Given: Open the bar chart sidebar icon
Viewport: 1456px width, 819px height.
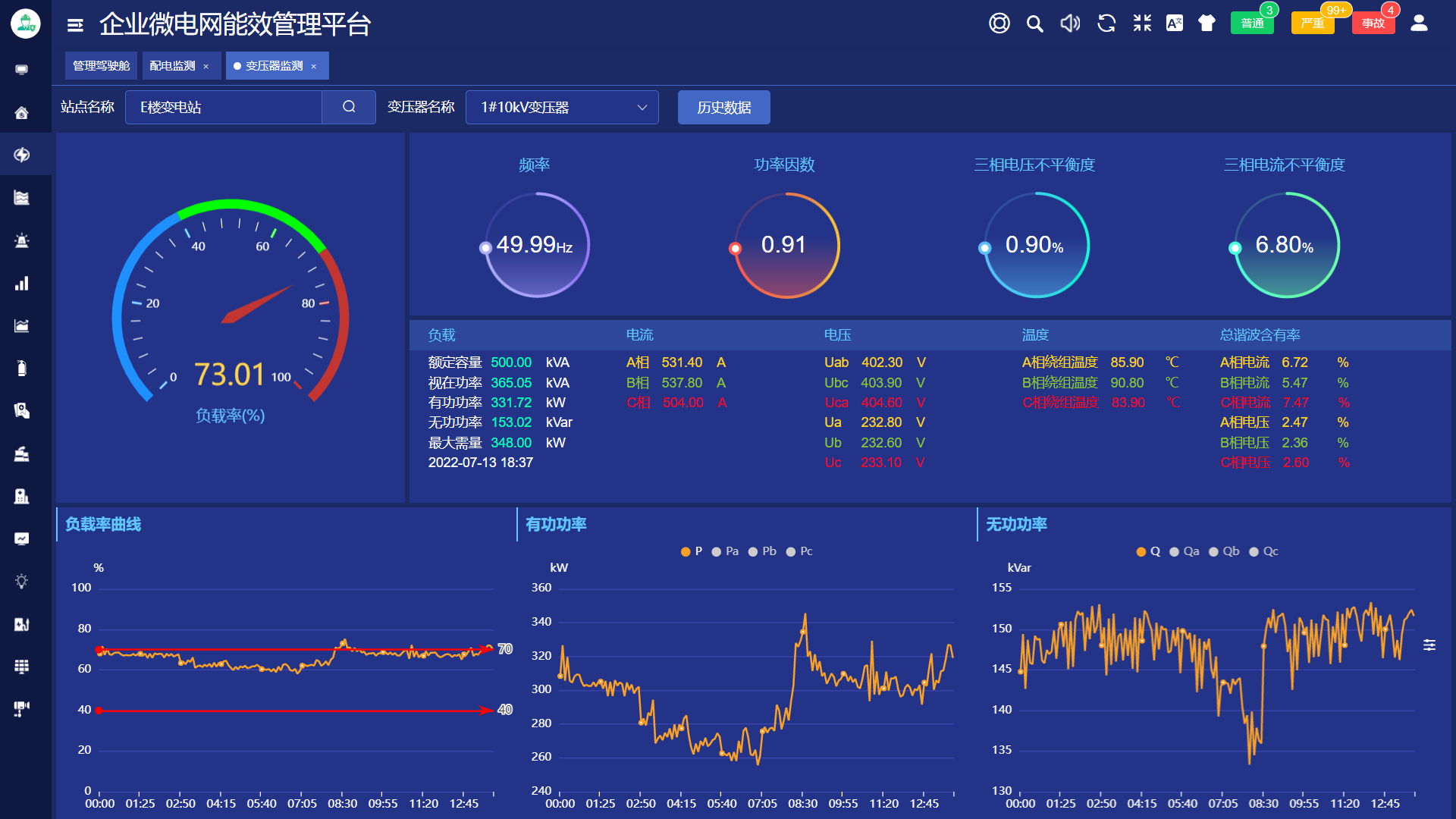Looking at the screenshot, I should tap(22, 284).
